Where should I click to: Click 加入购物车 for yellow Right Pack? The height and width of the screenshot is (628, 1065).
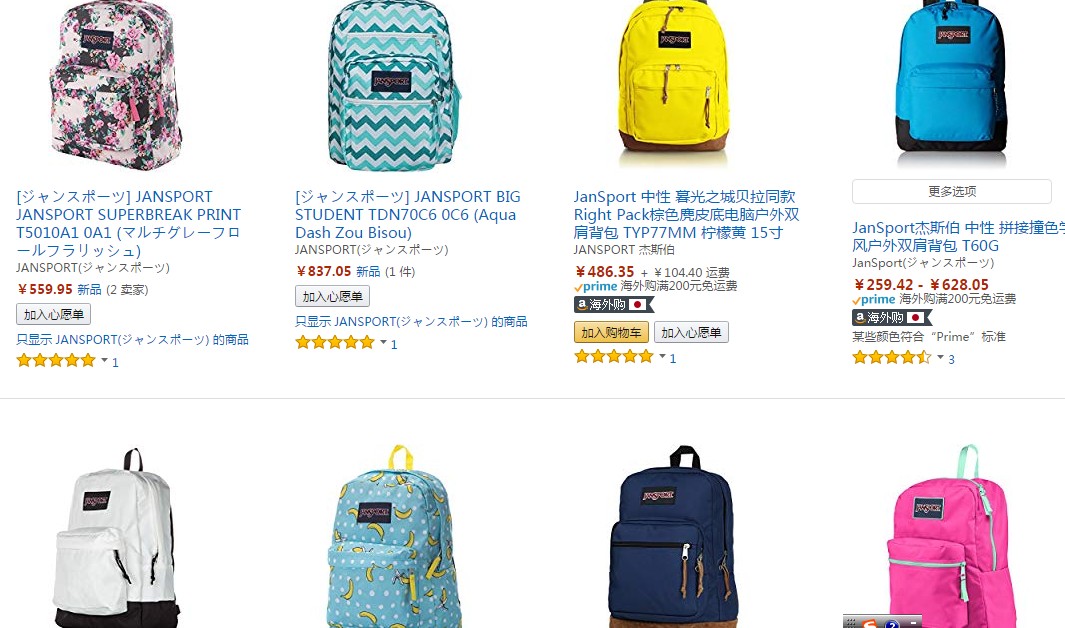pyautogui.click(x=611, y=333)
